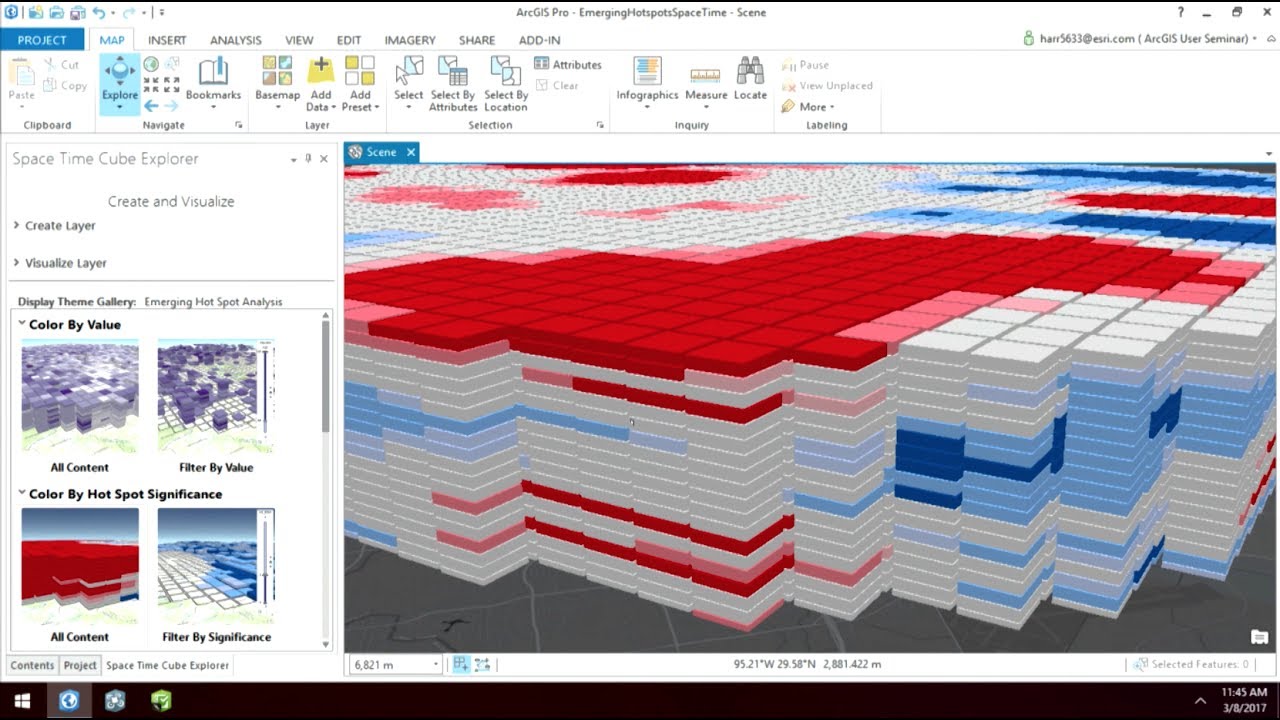The height and width of the screenshot is (720, 1280).
Task: Open the PROJECT tab
Action: (42, 40)
